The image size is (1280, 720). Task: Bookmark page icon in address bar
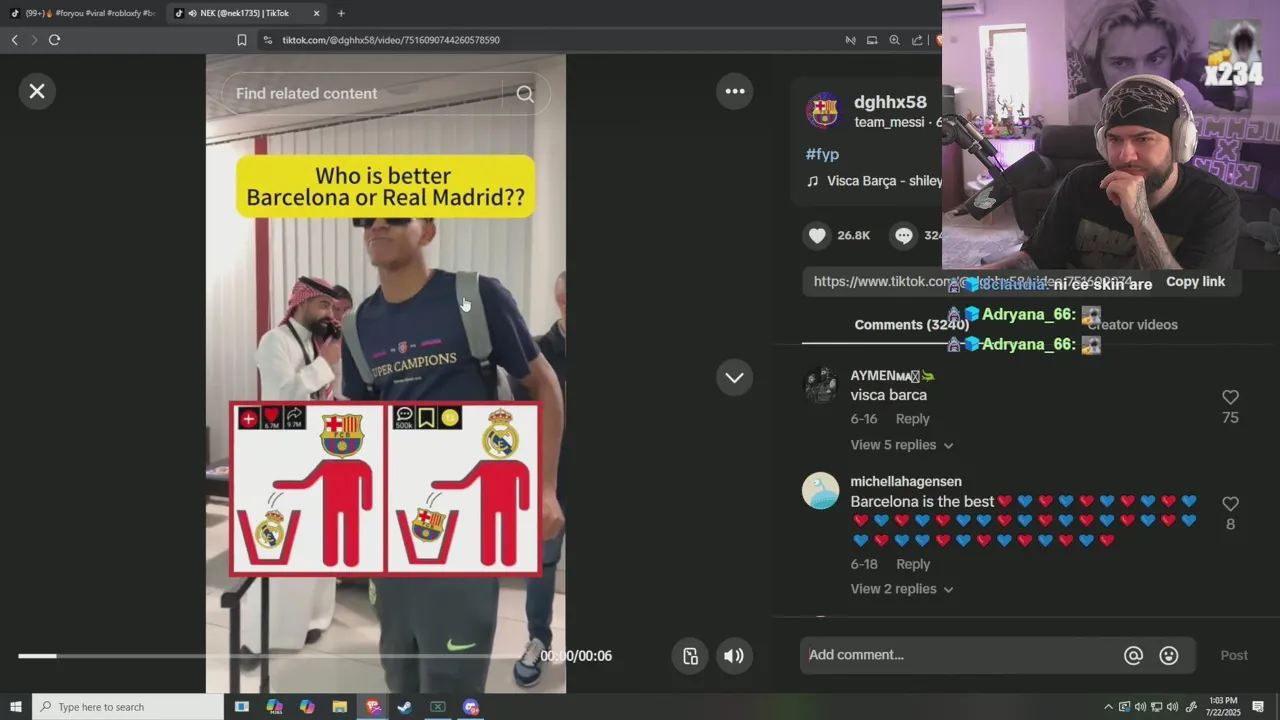click(x=241, y=40)
